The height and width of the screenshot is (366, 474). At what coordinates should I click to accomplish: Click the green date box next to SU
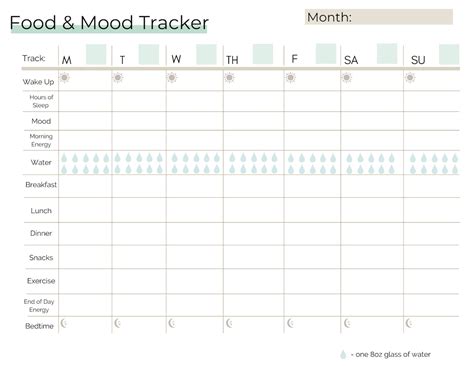449,54
